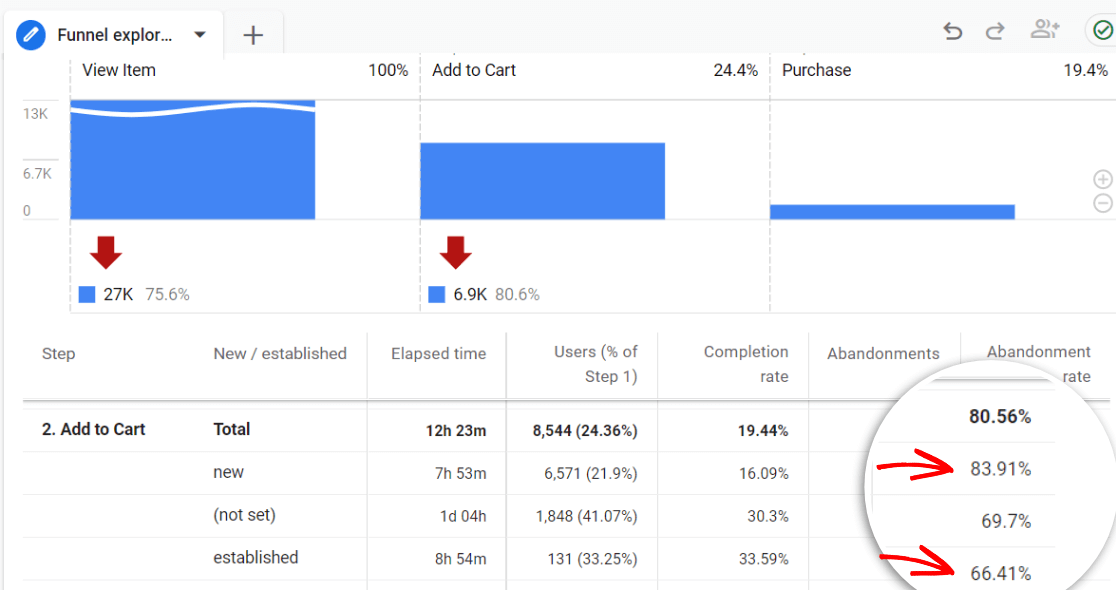Open the Funnel exploration tab dropdown arrow
This screenshot has width=1116, height=590.
200,35
